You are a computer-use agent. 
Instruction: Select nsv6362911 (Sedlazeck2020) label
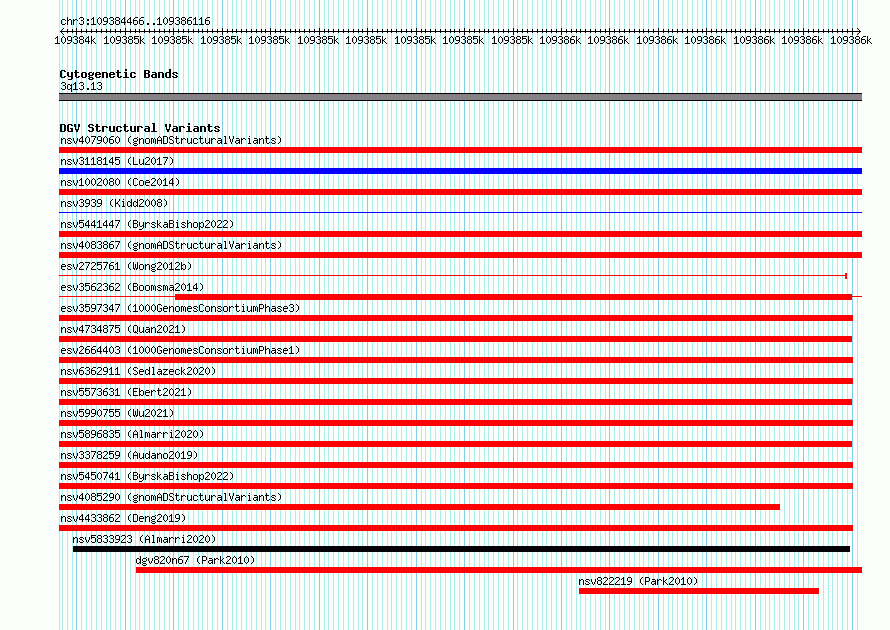[x=138, y=371]
